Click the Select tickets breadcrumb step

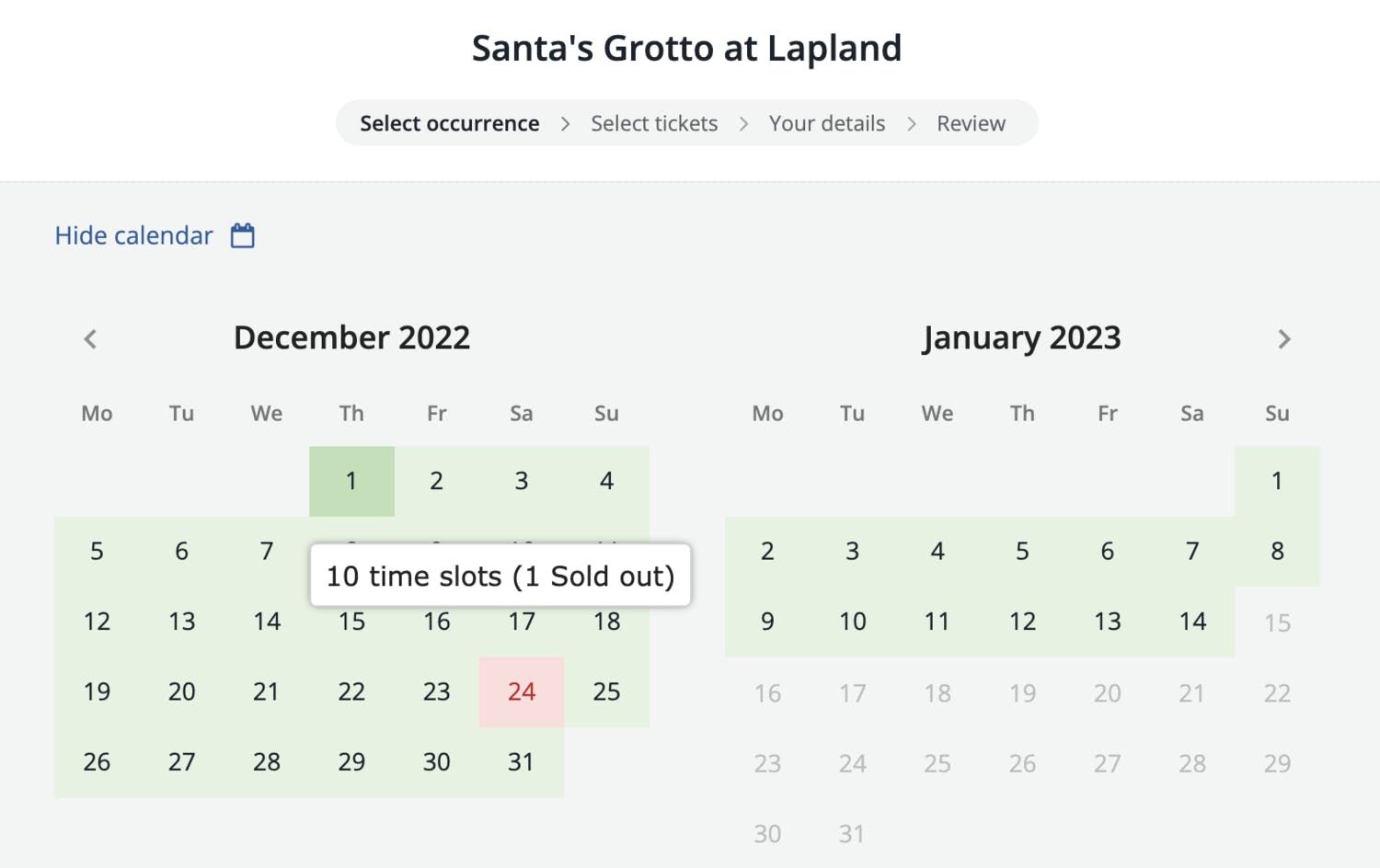(x=654, y=123)
